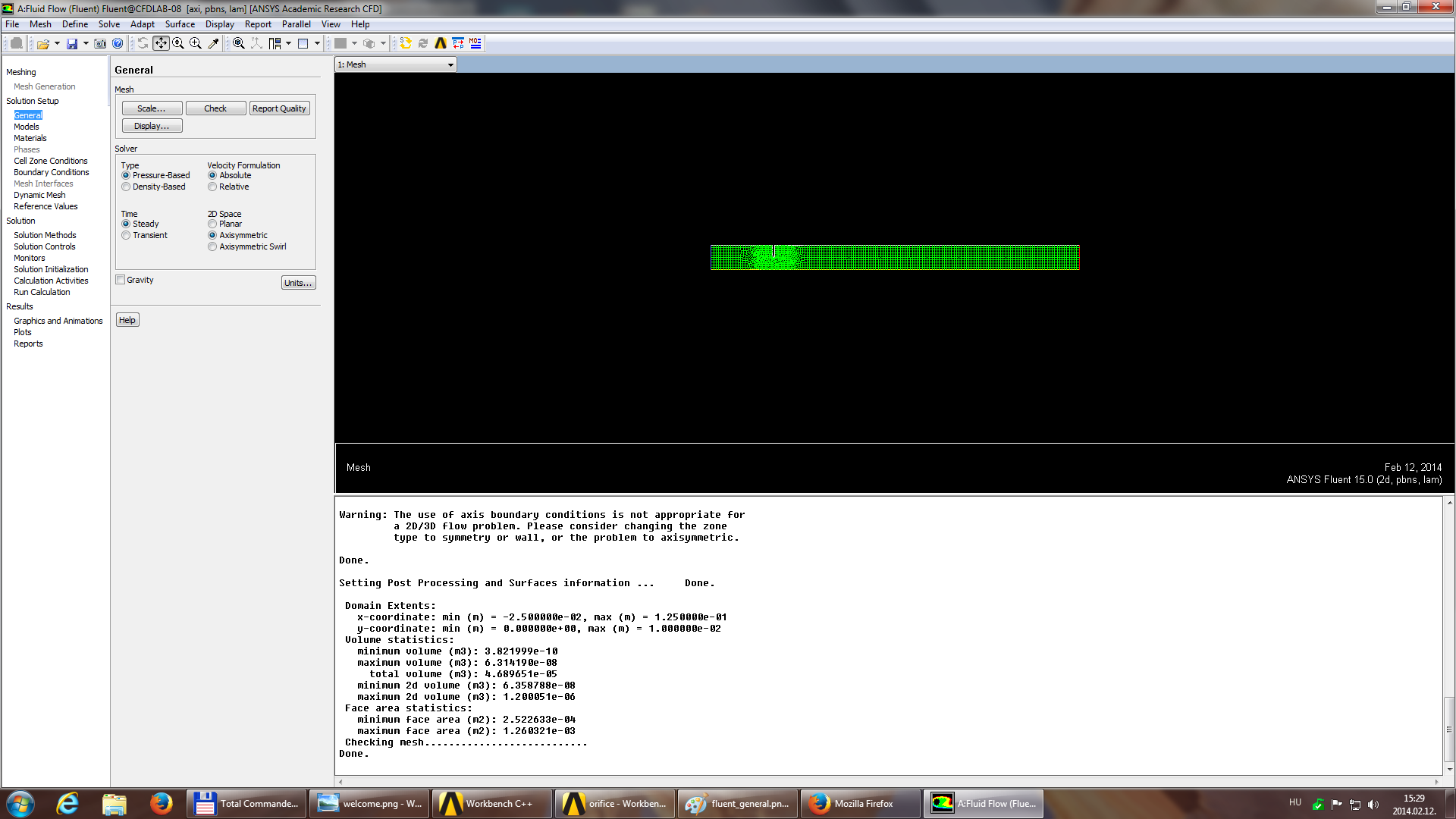Click the graphics window layout icon
Image resolution: width=1456 pixels, height=819 pixels.
pyautogui.click(x=303, y=43)
